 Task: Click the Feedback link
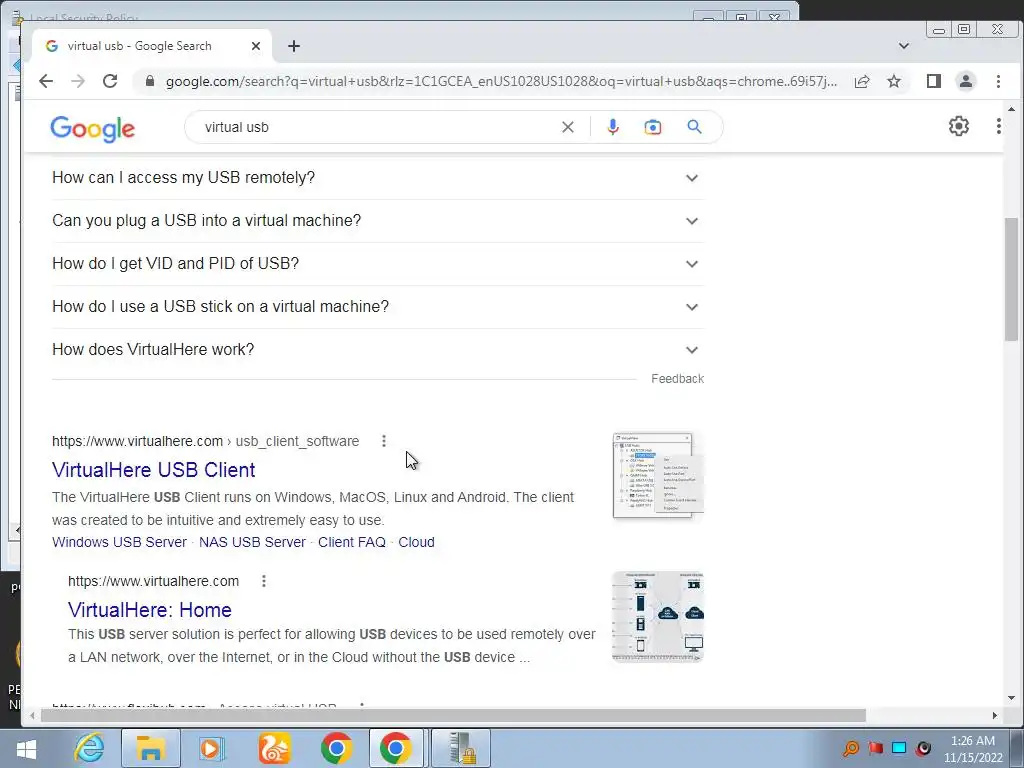677,379
